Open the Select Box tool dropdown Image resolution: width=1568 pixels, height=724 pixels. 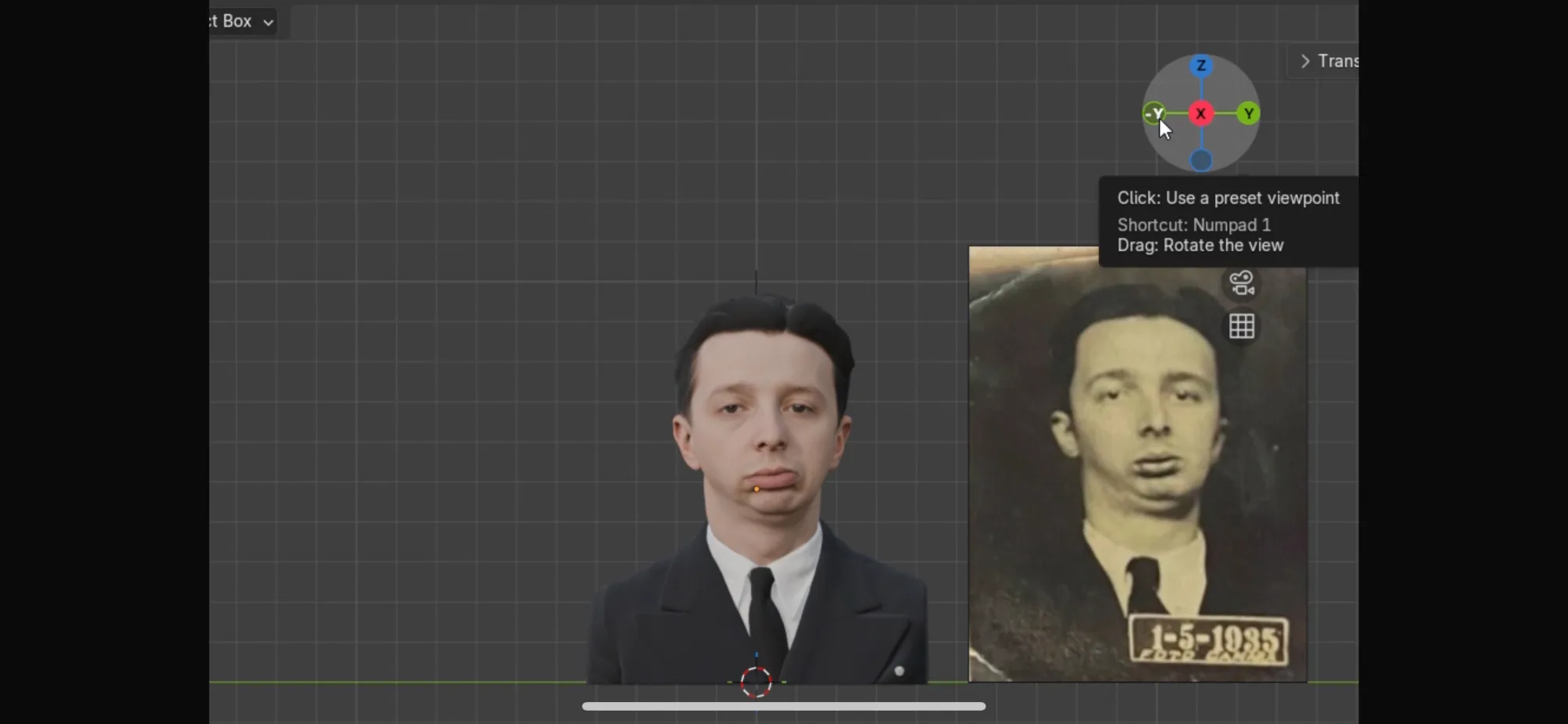point(243,21)
